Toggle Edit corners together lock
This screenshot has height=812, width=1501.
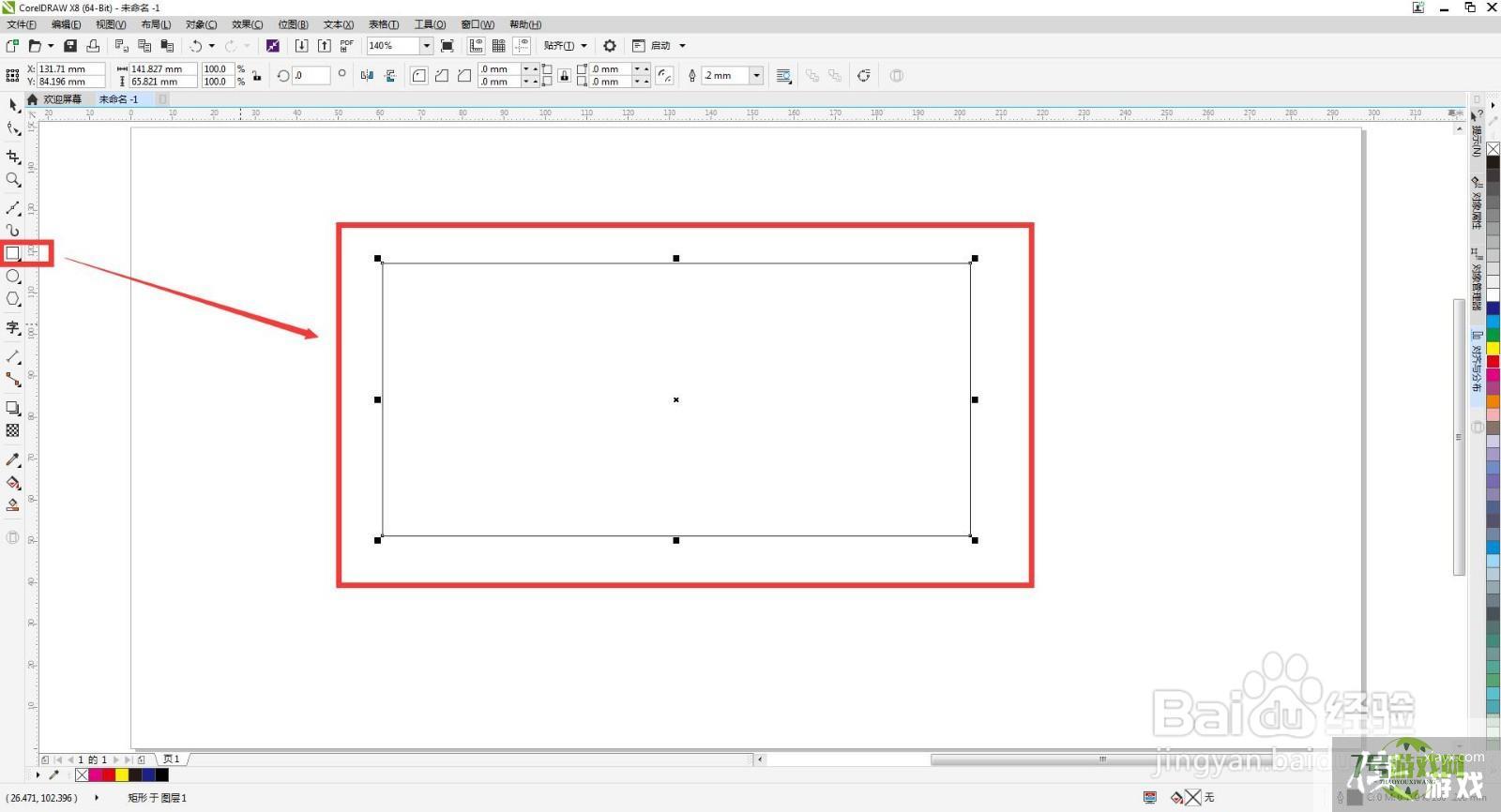pyautogui.click(x=564, y=76)
